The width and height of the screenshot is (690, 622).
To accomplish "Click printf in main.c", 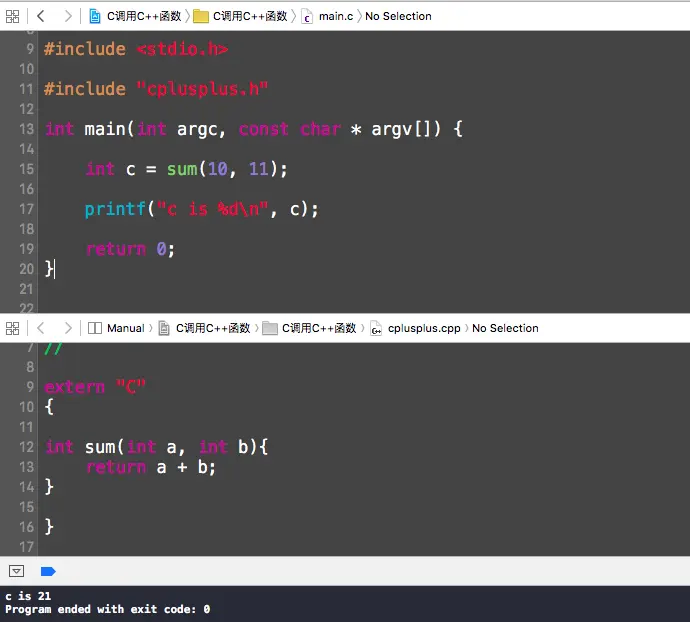I will pos(115,209).
